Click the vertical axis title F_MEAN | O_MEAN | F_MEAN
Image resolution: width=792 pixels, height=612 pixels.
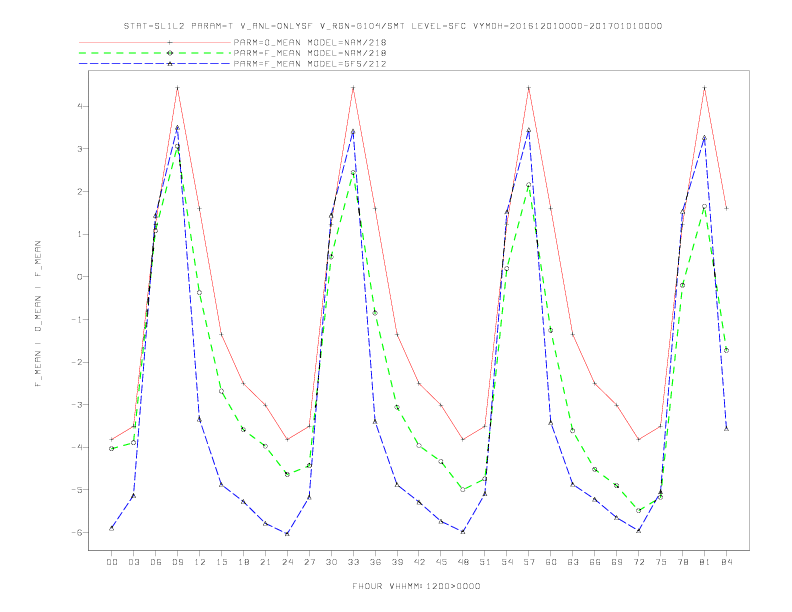coord(38,314)
